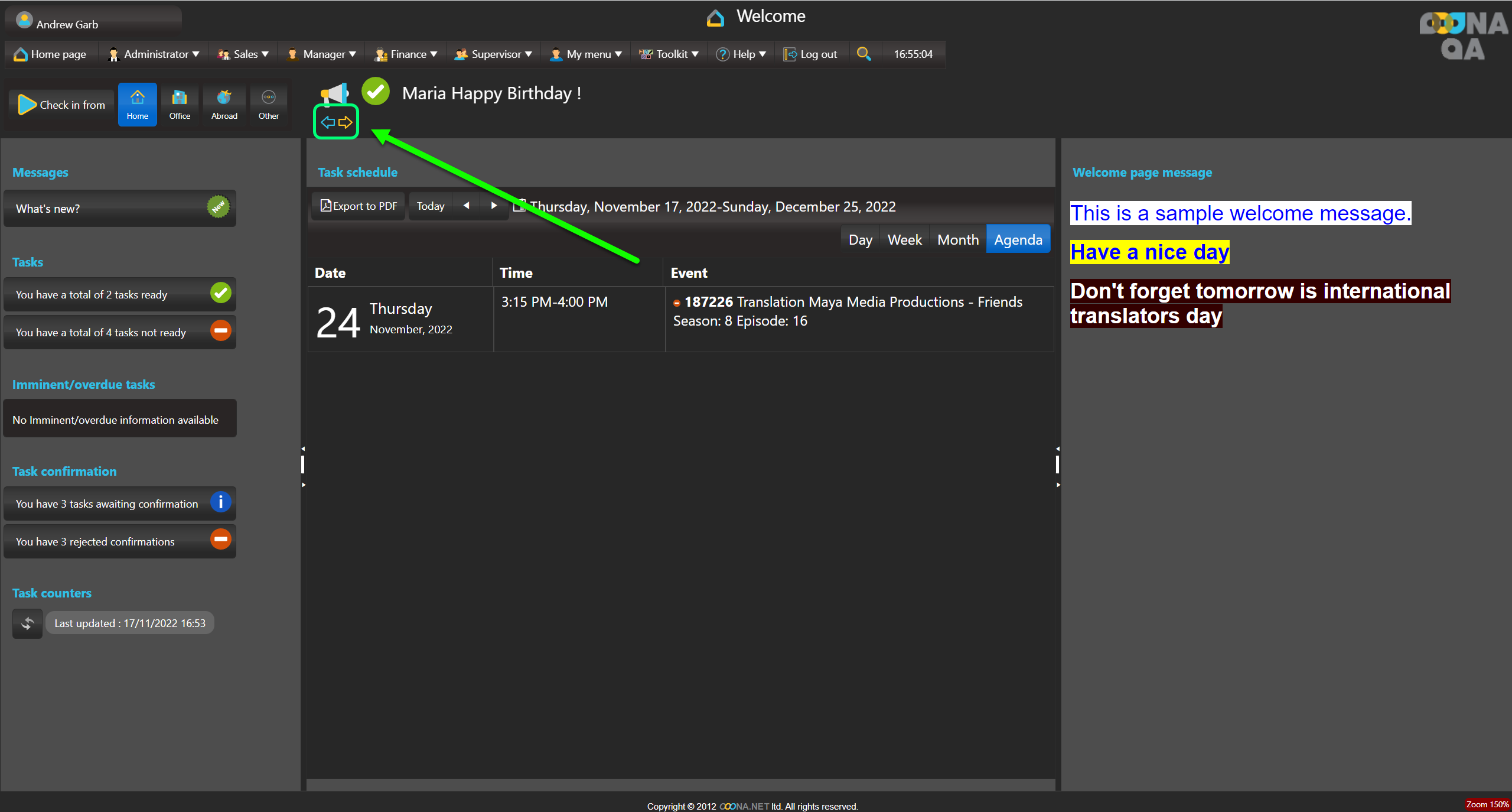Click the left panel splitter handle
The width and height of the screenshot is (1512, 812).
(303, 465)
